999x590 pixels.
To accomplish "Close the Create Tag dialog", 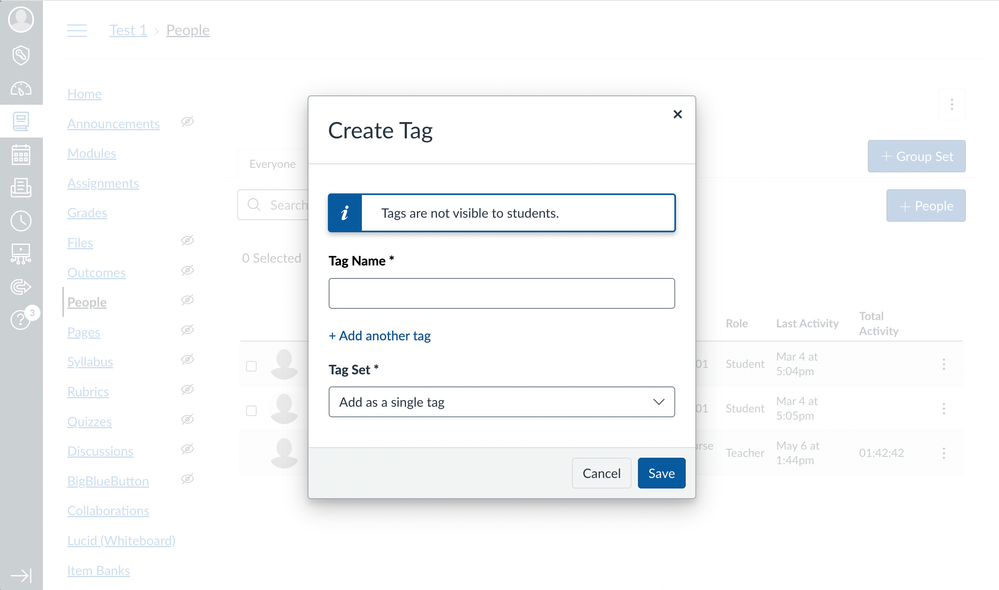I will [x=677, y=114].
